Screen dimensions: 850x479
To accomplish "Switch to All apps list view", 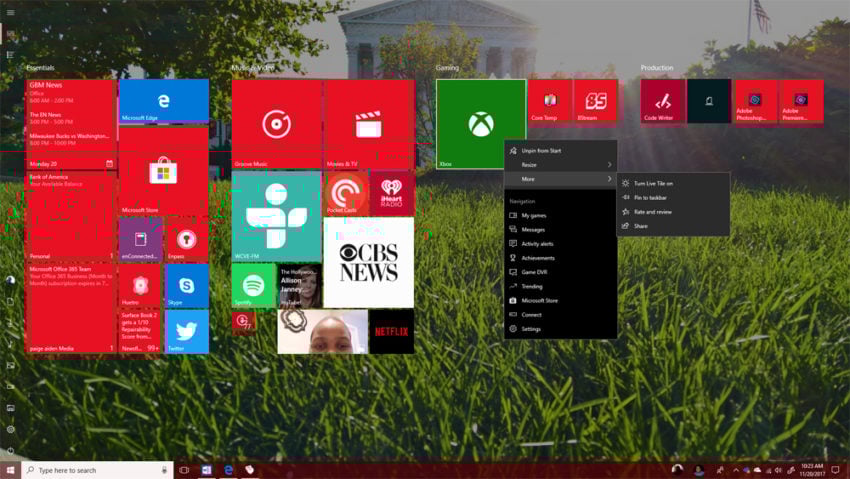I will pos(10,55).
